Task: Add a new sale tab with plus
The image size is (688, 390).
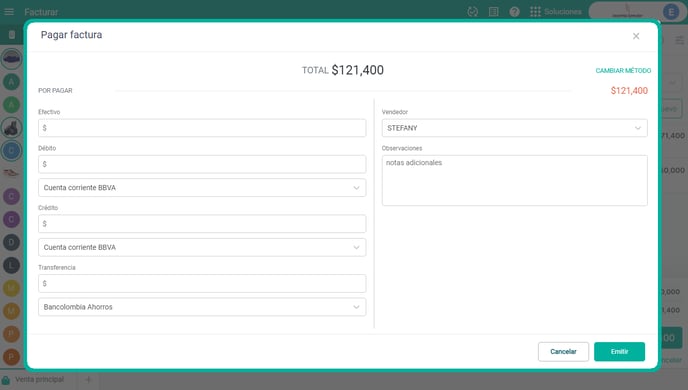Action: coord(88,379)
